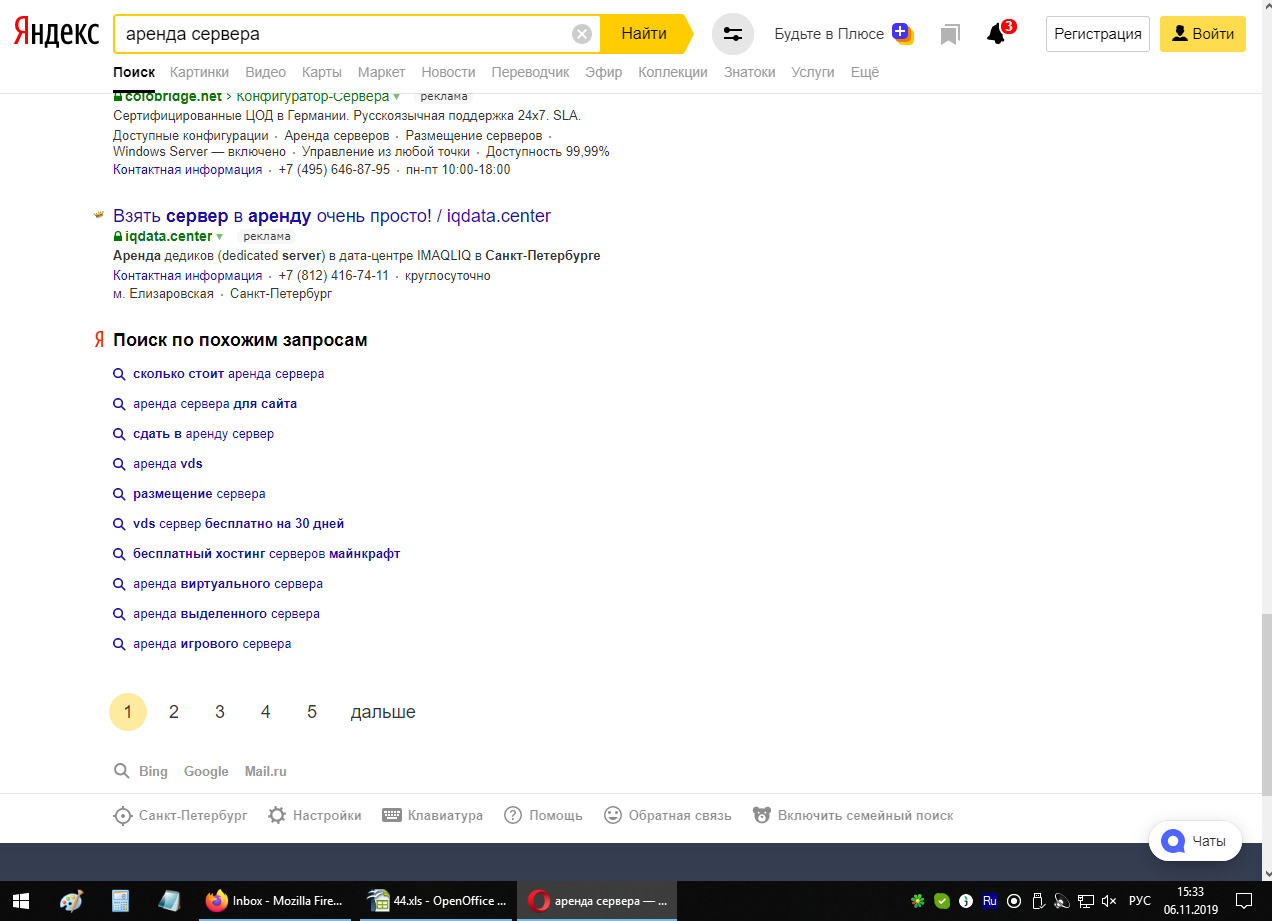1272x921 pixels.
Task: Go to results page 5
Action: click(x=312, y=712)
